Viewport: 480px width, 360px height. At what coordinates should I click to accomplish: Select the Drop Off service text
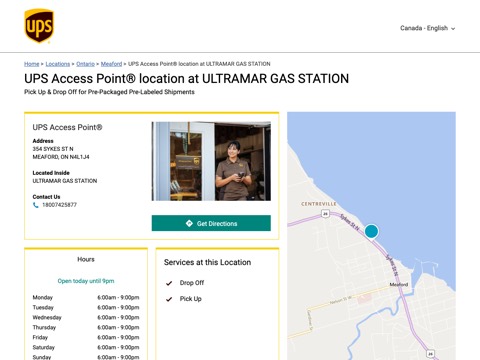[192, 283]
